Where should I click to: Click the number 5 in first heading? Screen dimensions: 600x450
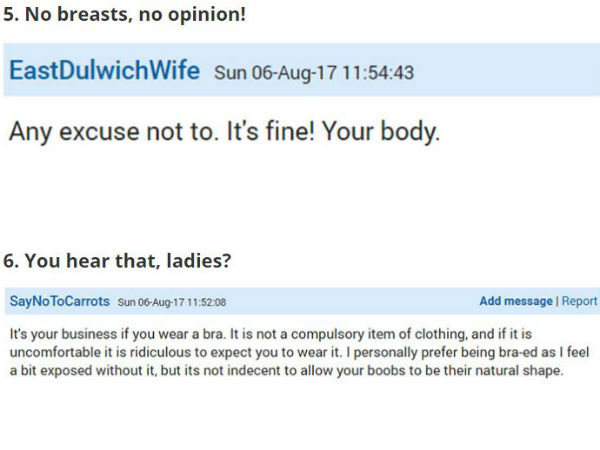click(x=8, y=15)
